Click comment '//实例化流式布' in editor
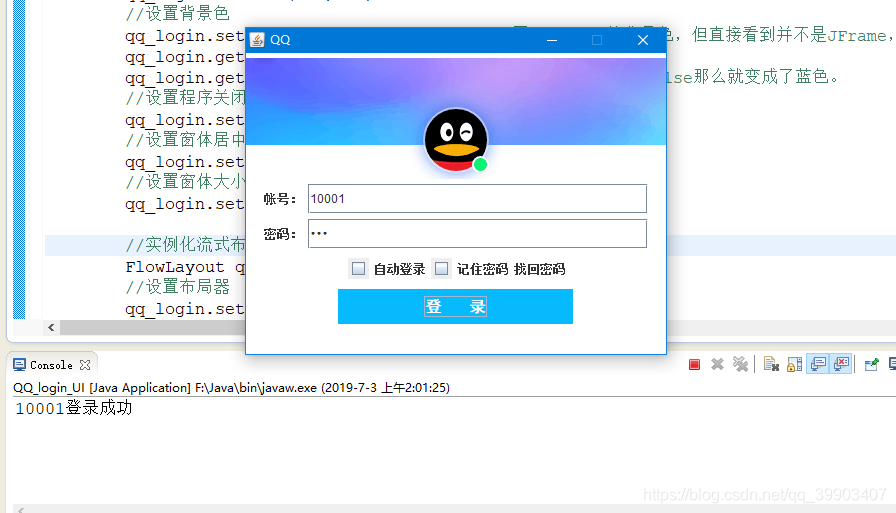This screenshot has height=513, width=896. point(185,245)
